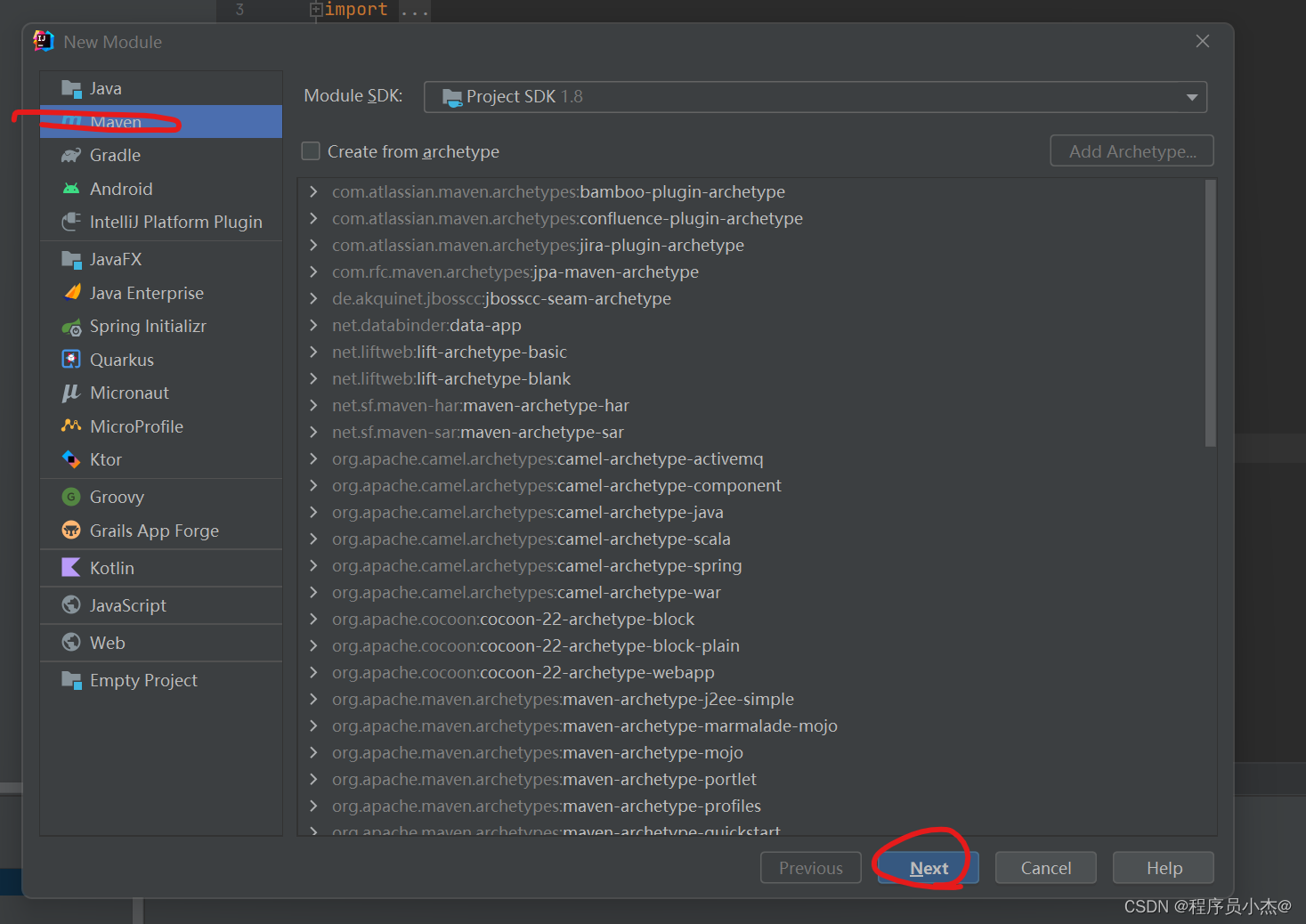This screenshot has width=1306, height=924.
Task: Click the Ktor icon
Action: pos(71,459)
